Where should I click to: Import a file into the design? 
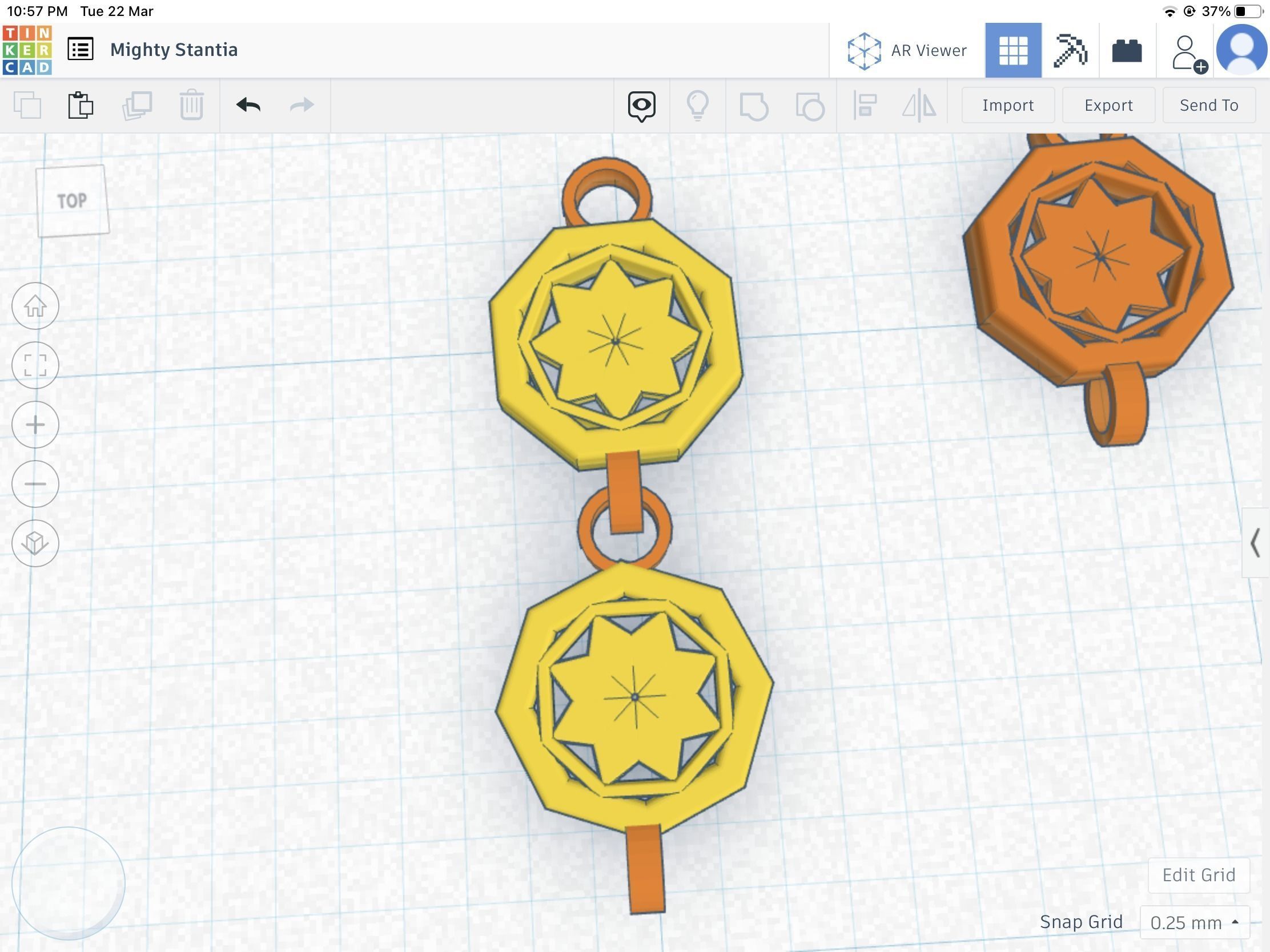coord(1008,105)
